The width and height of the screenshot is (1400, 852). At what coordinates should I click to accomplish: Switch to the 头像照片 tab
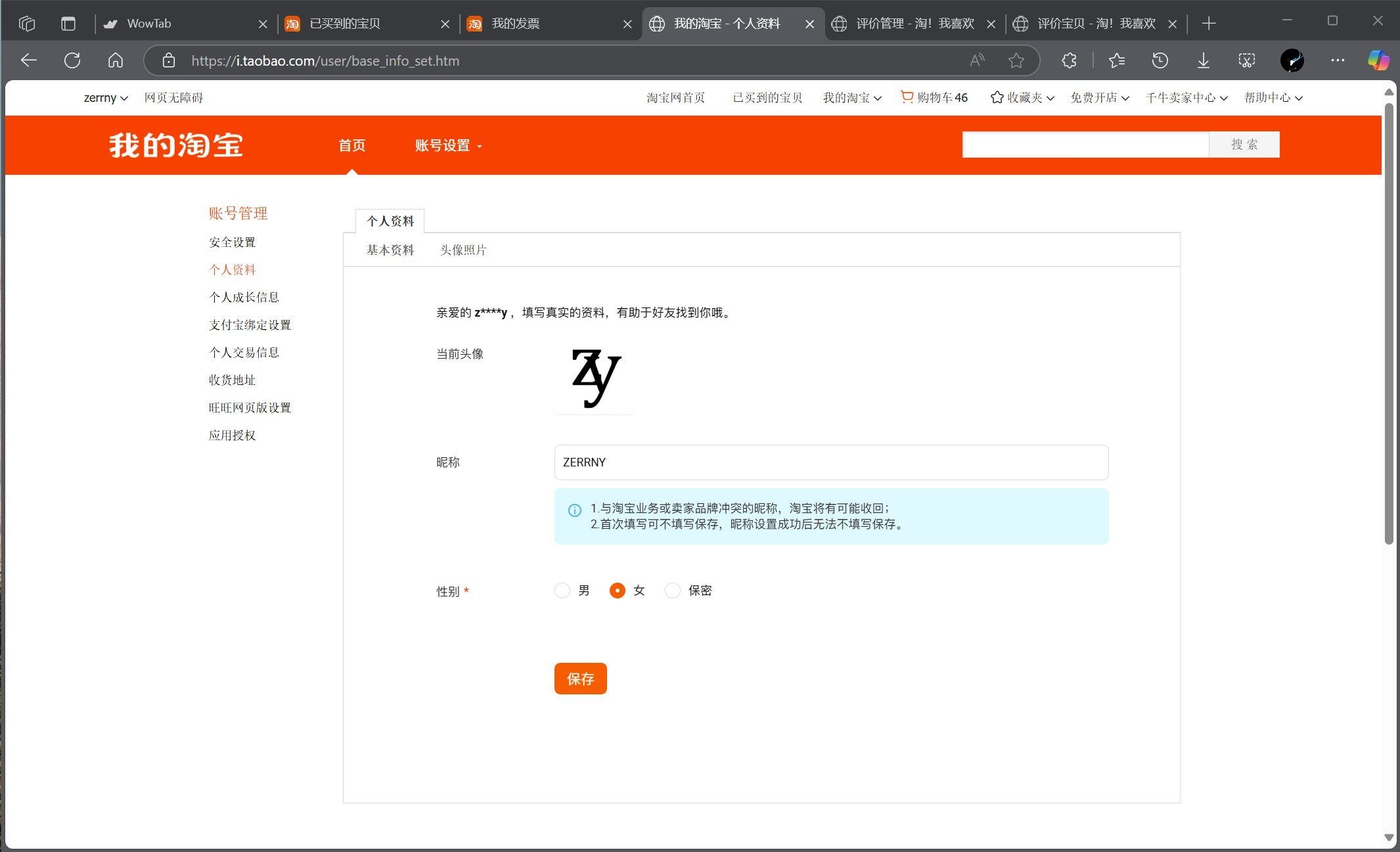click(x=463, y=250)
